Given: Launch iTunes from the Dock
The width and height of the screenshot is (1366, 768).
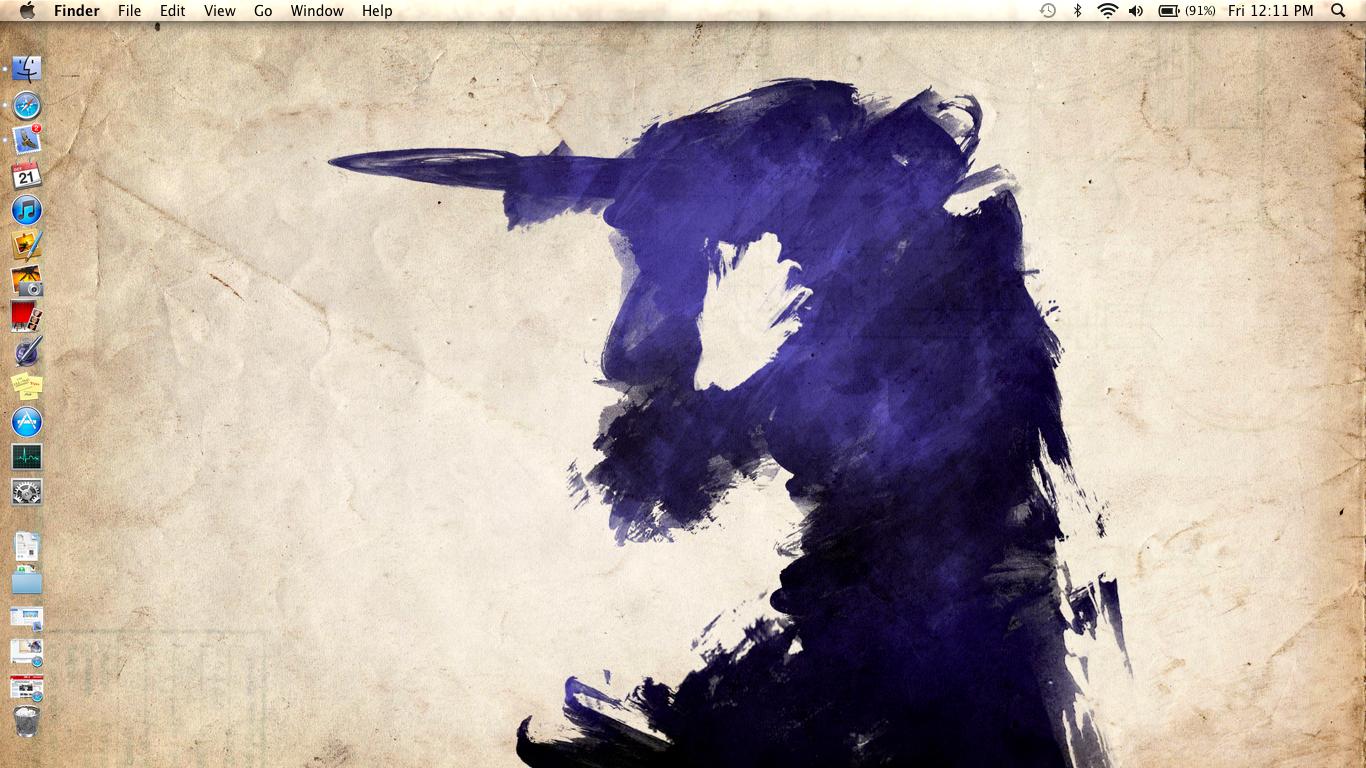Looking at the screenshot, I should click(27, 211).
